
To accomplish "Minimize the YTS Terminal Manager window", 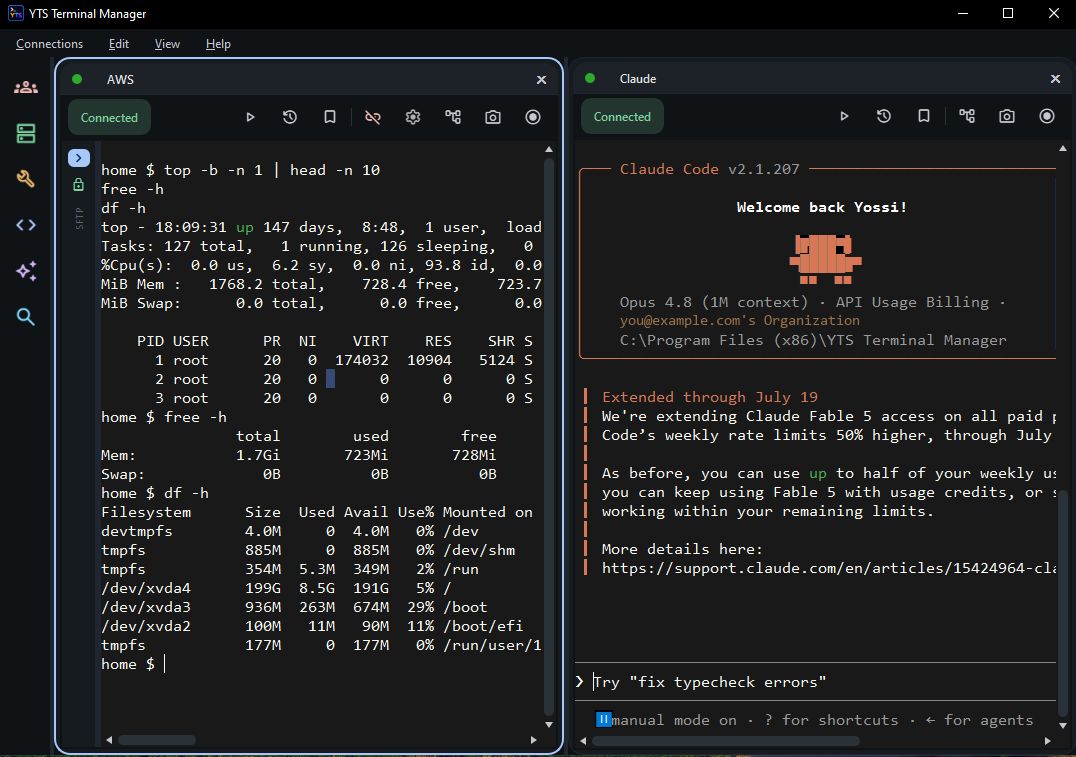I will point(963,14).
